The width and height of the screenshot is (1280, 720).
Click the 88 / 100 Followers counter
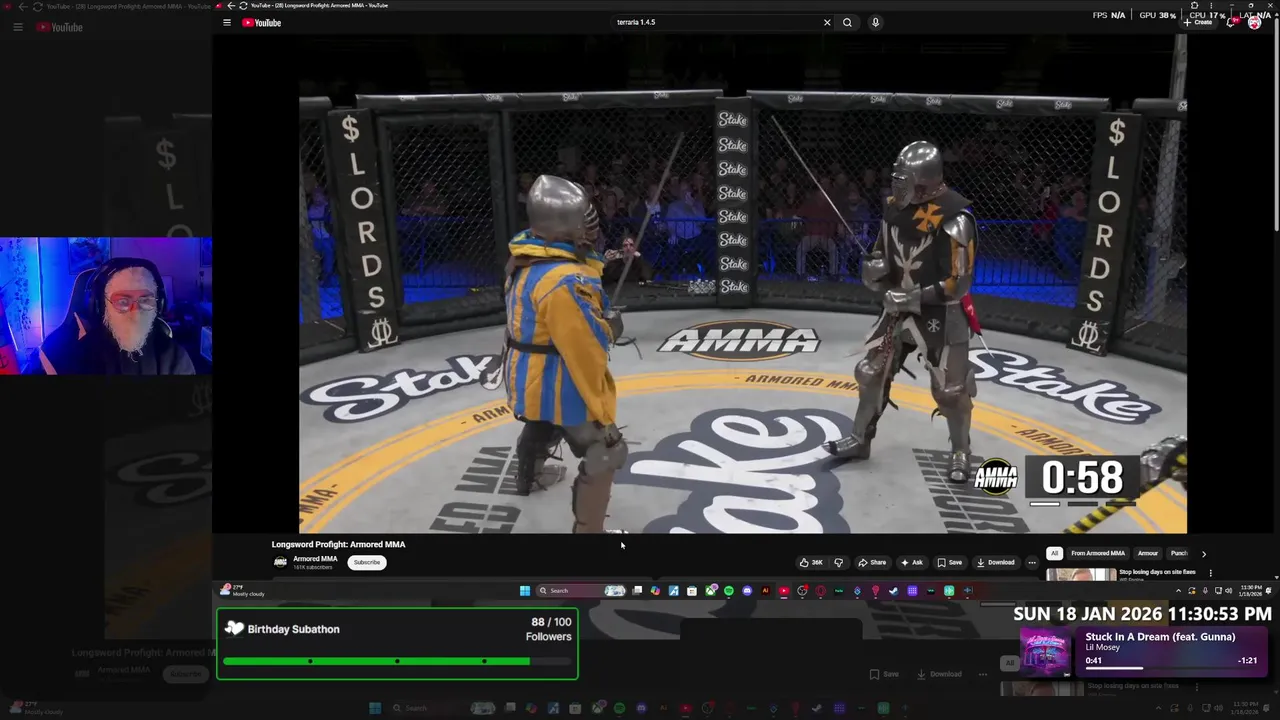(549, 629)
